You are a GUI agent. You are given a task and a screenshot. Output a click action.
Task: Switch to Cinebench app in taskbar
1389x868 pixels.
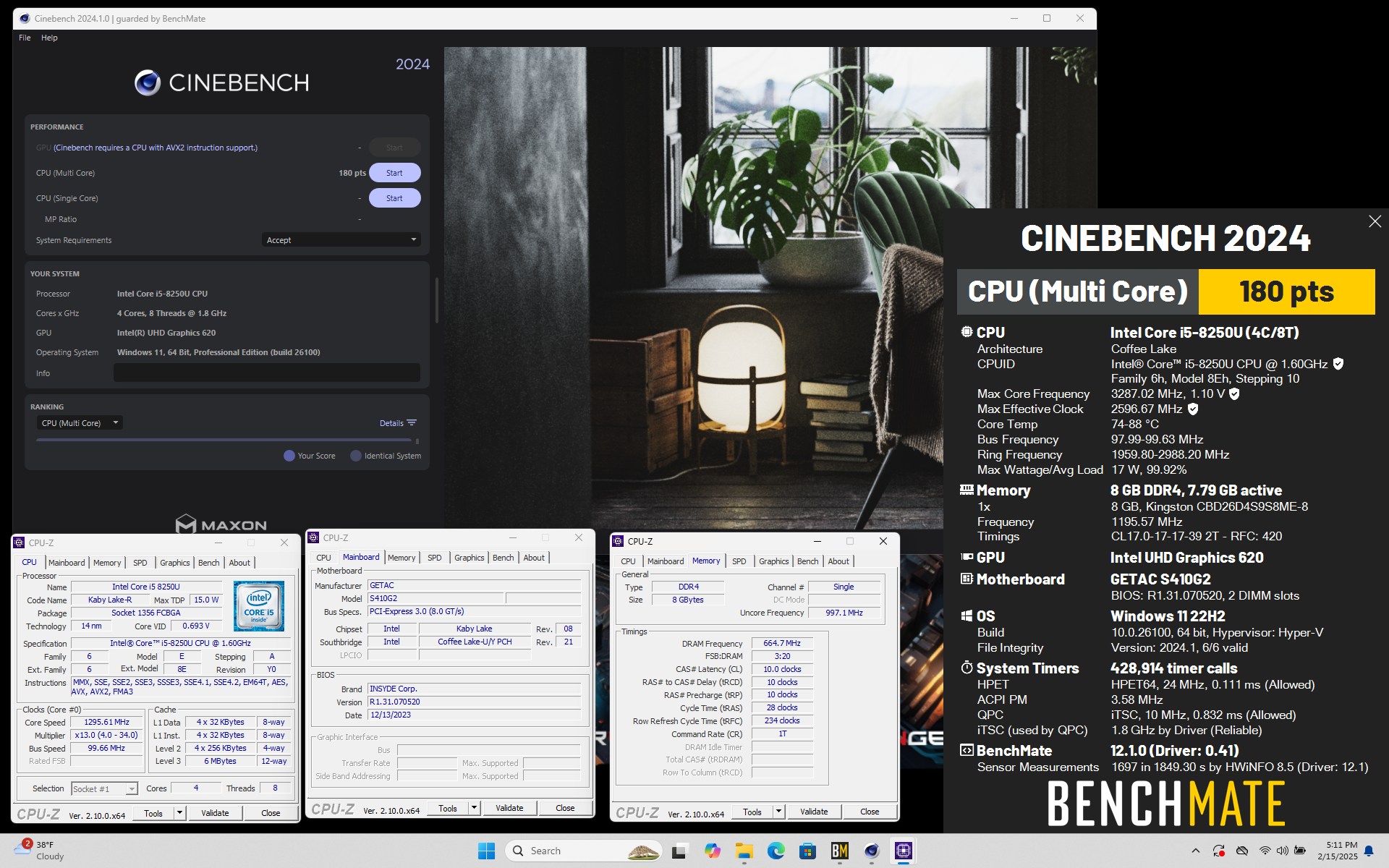tap(871, 851)
